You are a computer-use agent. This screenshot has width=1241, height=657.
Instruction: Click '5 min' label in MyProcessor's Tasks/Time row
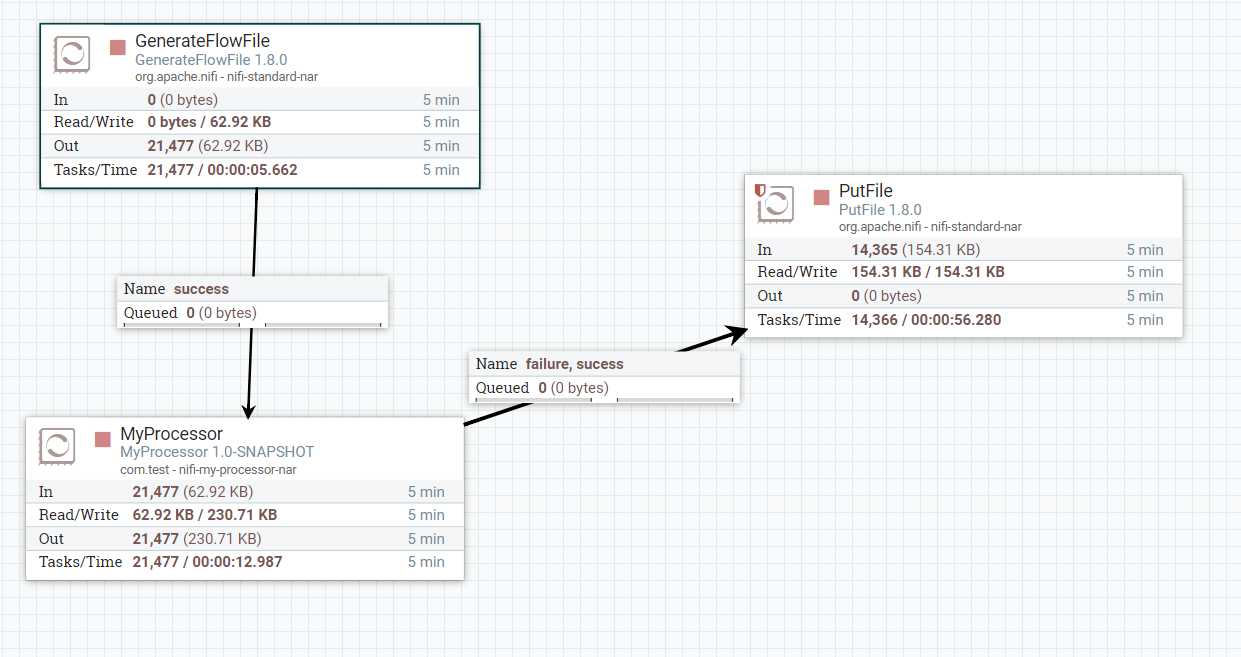pyautogui.click(x=426, y=562)
